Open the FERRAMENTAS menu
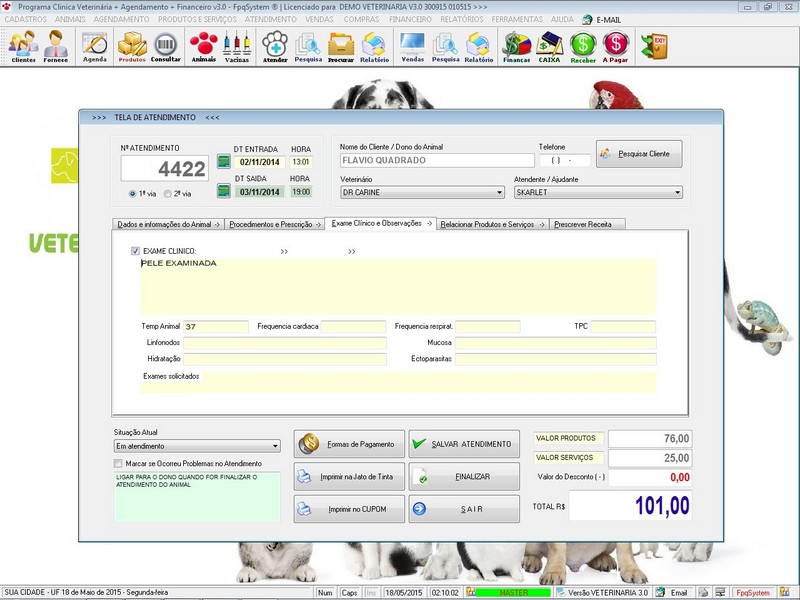Screen dimensions: 800x600 [517, 19]
